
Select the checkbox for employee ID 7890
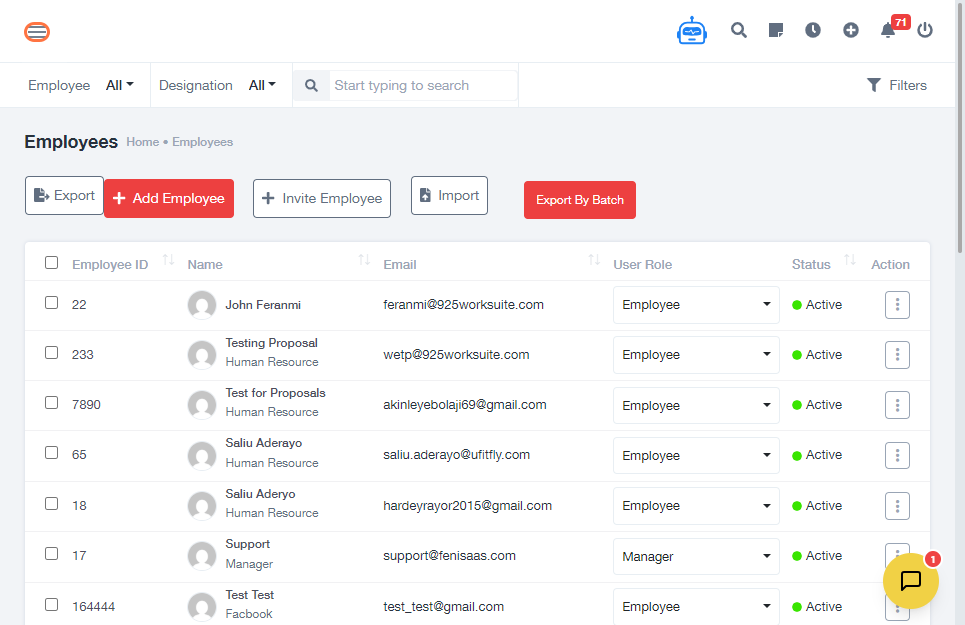(x=51, y=402)
